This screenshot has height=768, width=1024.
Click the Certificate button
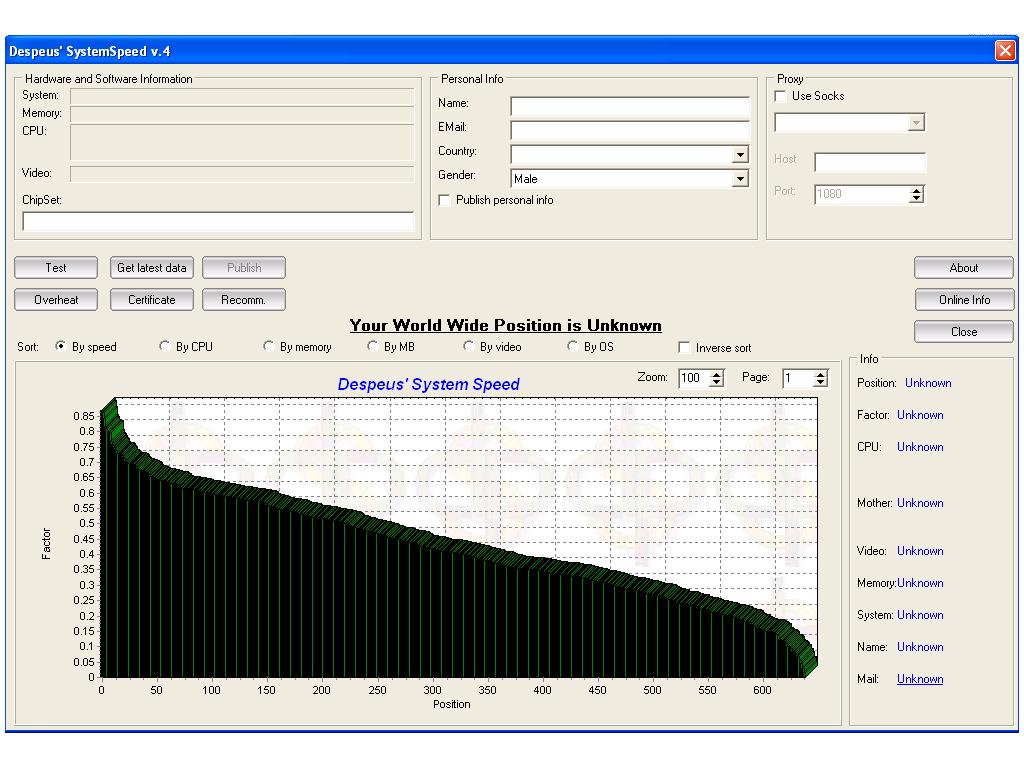151,300
